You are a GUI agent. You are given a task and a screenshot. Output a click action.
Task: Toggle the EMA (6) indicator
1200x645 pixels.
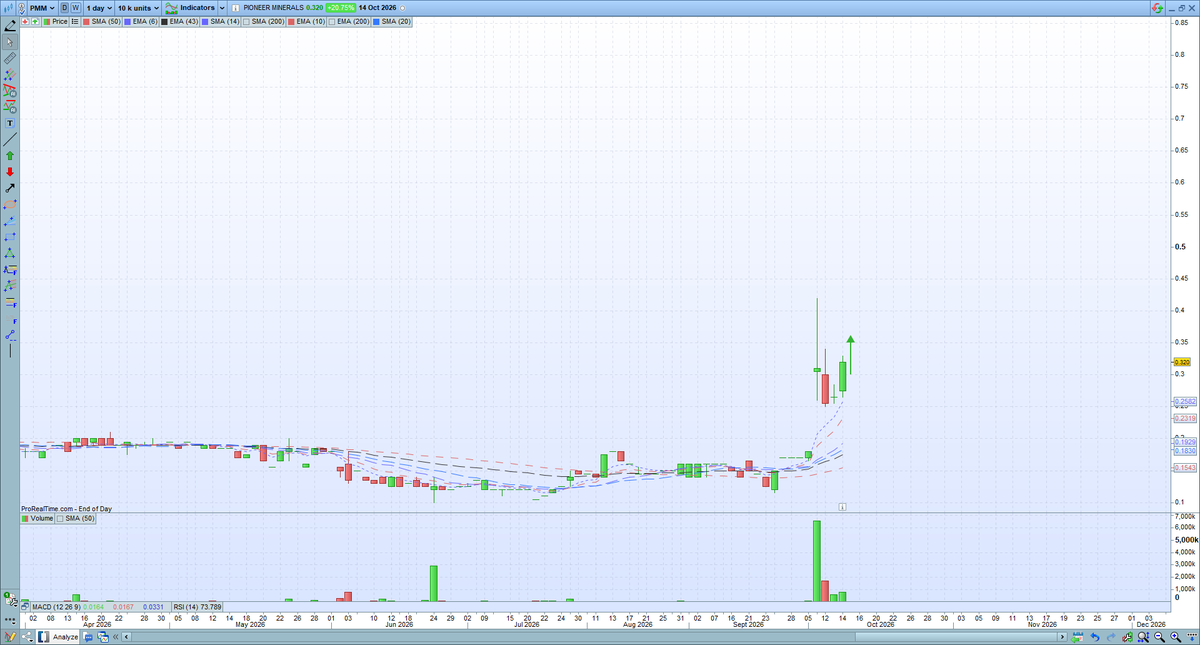(x=141, y=21)
